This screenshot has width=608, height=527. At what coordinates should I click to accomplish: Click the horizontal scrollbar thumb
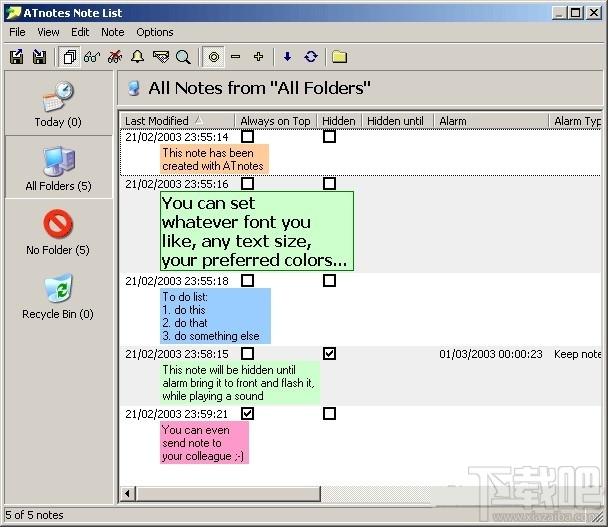(228, 494)
